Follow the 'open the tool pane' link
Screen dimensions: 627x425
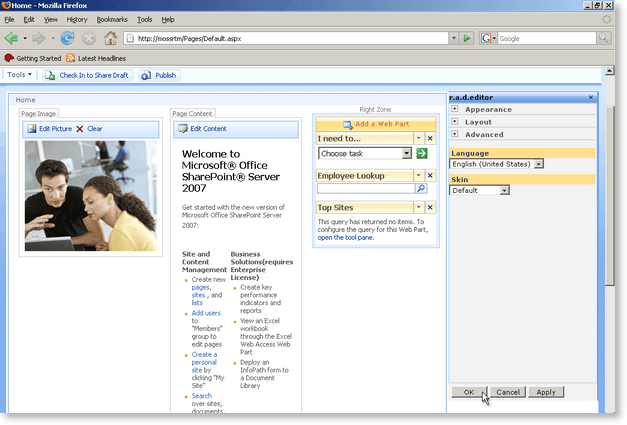click(345, 237)
